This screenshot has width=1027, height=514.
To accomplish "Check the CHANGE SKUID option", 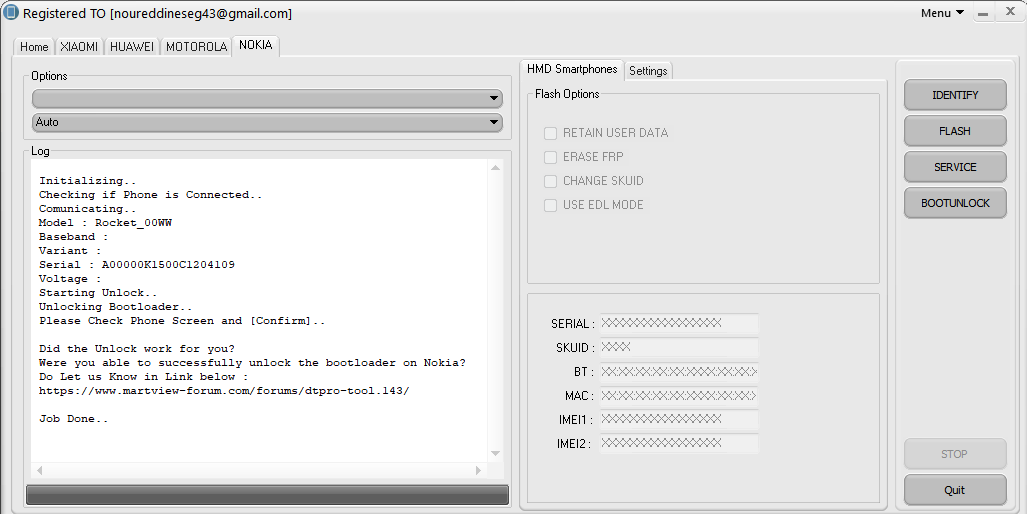I will [x=550, y=181].
